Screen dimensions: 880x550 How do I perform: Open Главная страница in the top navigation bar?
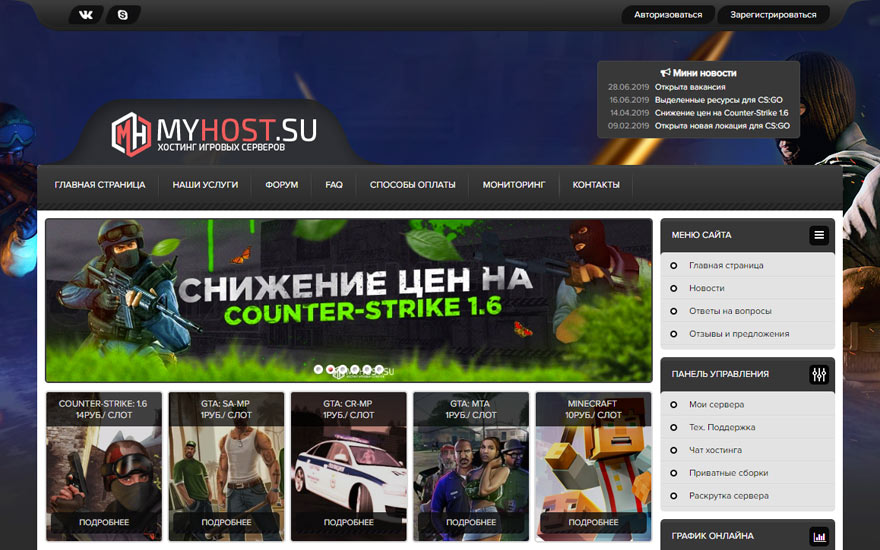pos(100,185)
